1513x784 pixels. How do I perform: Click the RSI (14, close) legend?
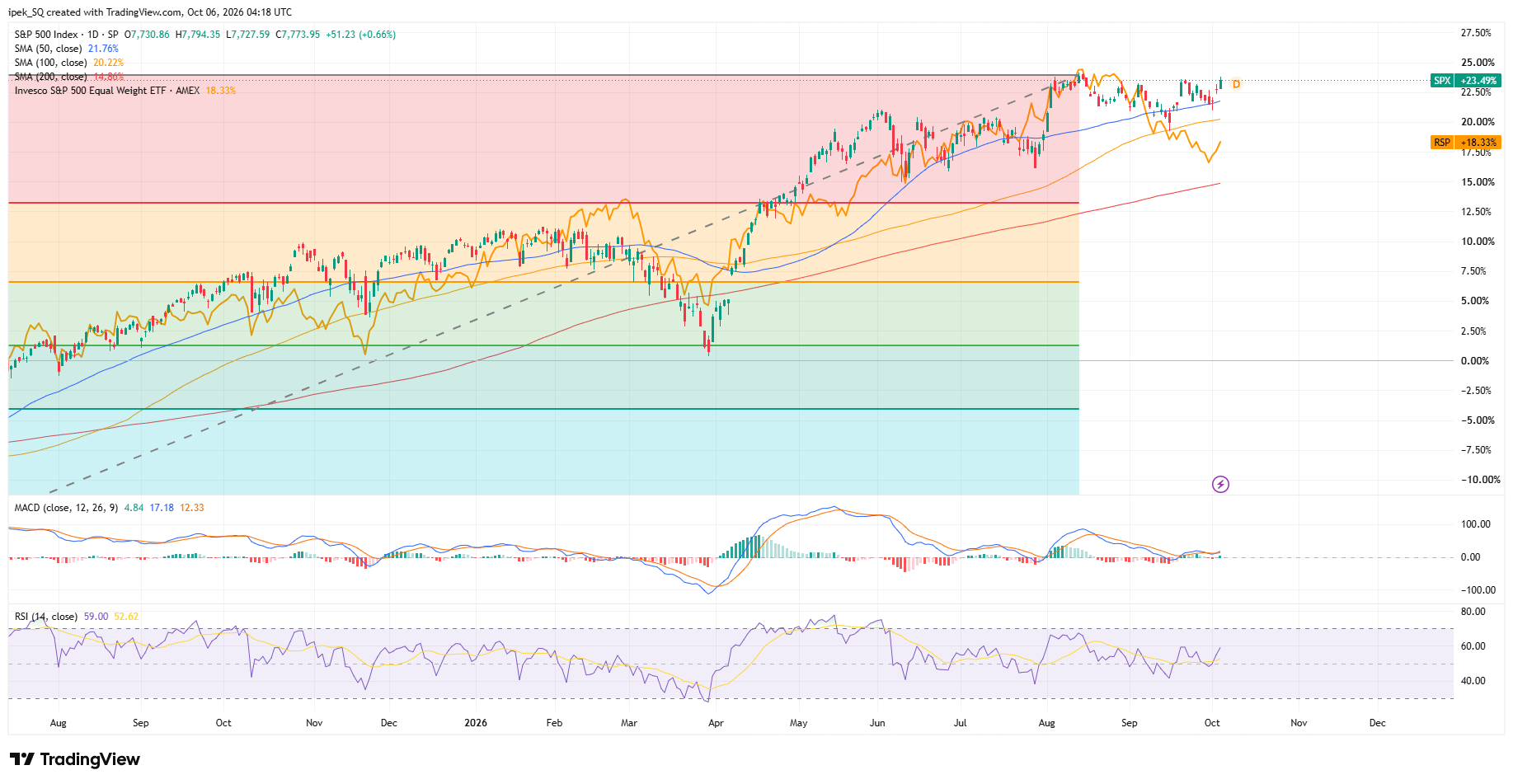(x=45, y=617)
